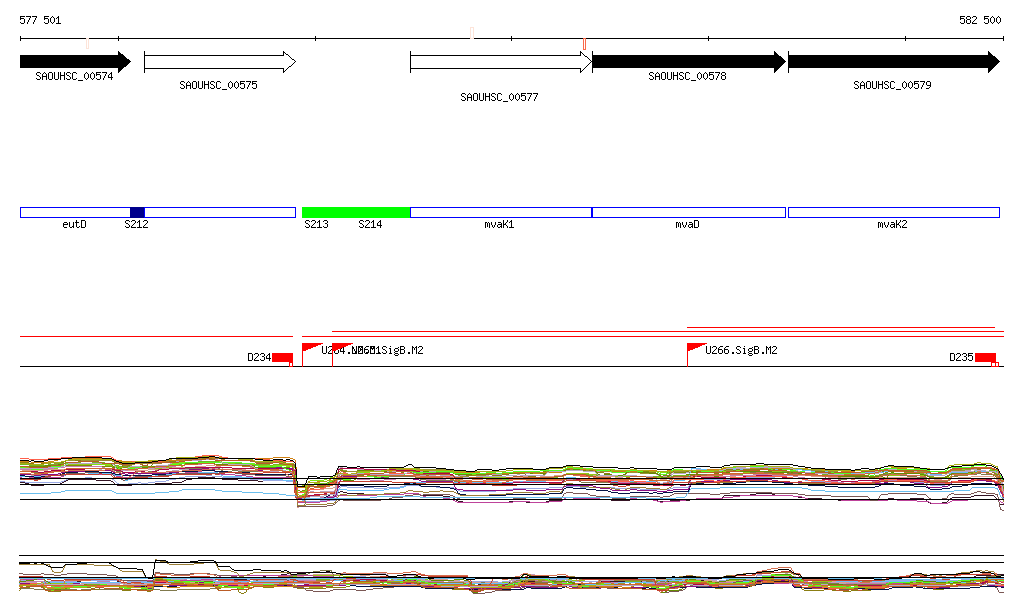The height and width of the screenshot is (611, 1024).
Task: Select the dark blue S212 segment
Action: (x=137, y=212)
